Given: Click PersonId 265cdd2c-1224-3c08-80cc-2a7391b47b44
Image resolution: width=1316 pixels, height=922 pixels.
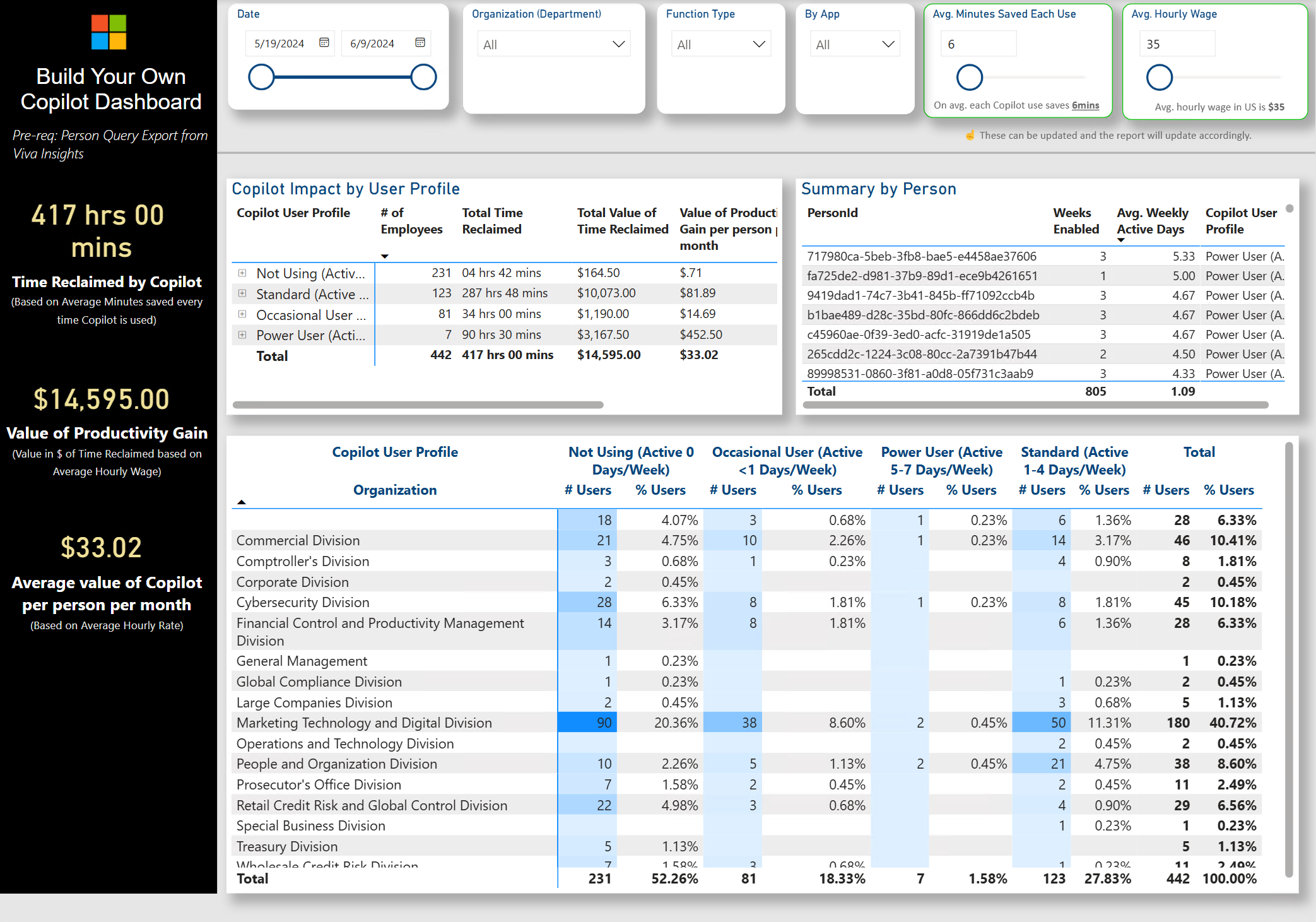Looking at the screenshot, I should tap(922, 354).
